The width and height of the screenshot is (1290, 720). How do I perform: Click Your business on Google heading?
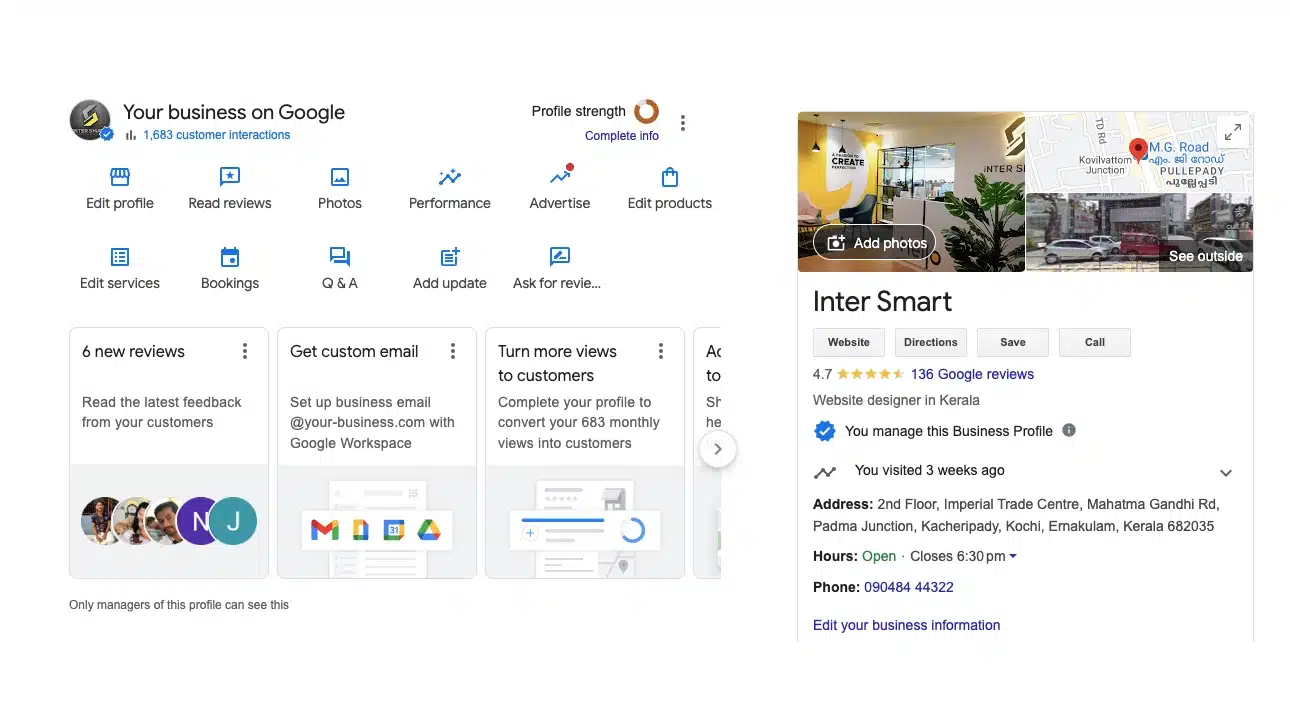[x=234, y=112]
